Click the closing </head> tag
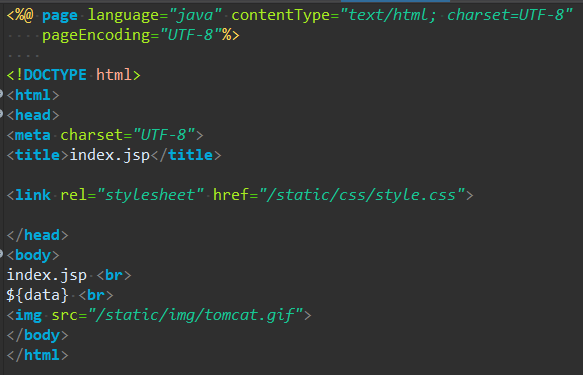Image resolution: width=583 pixels, height=375 pixels. [37, 235]
